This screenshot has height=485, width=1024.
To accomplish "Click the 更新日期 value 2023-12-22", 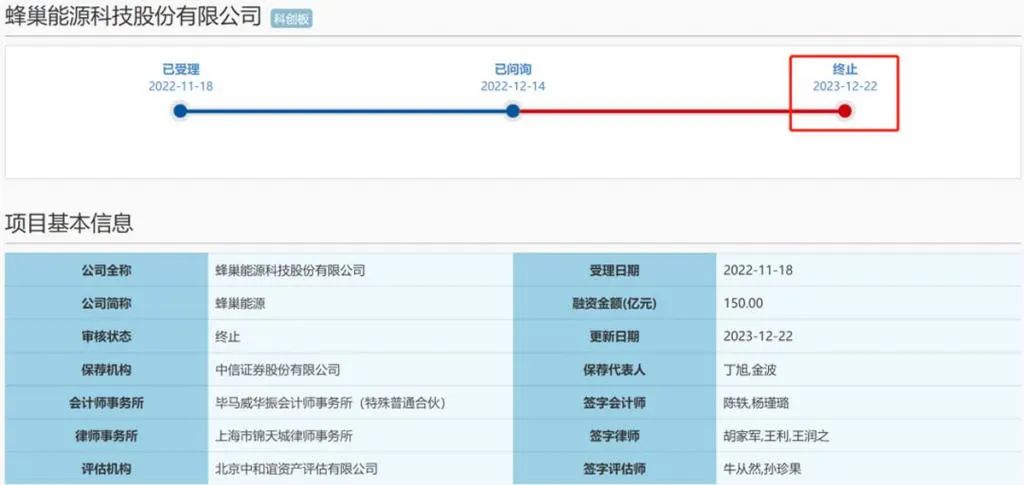I will 758,337.
